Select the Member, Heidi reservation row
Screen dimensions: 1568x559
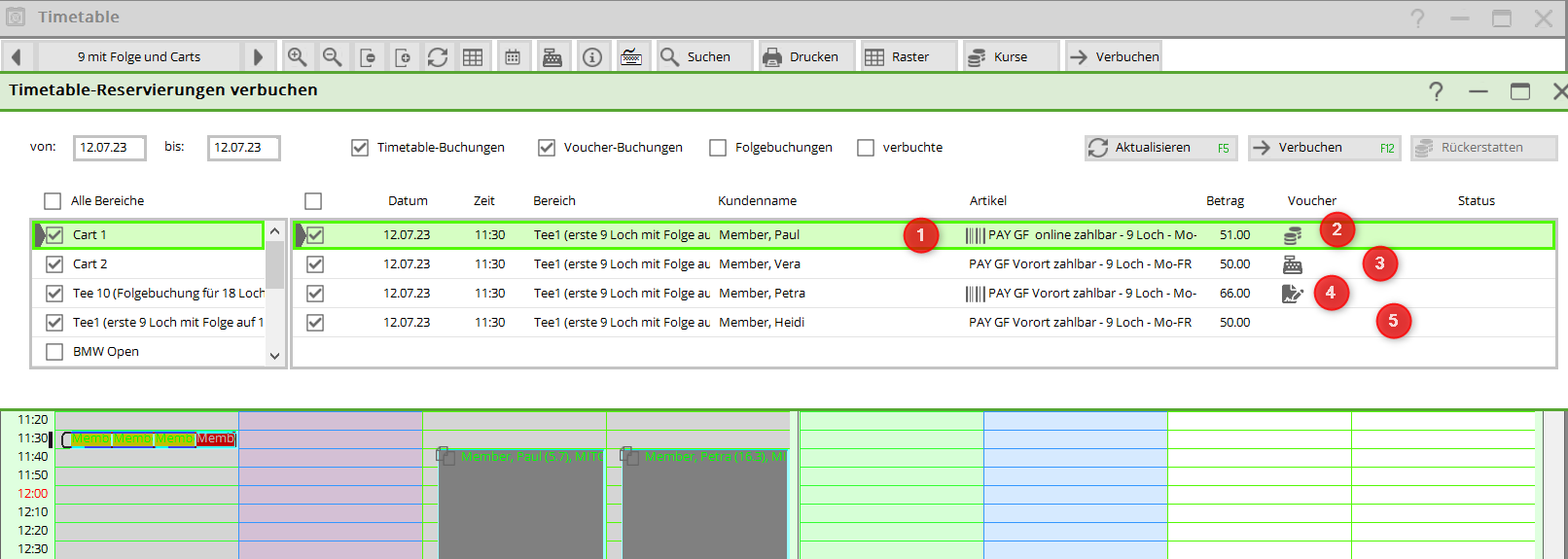point(762,323)
